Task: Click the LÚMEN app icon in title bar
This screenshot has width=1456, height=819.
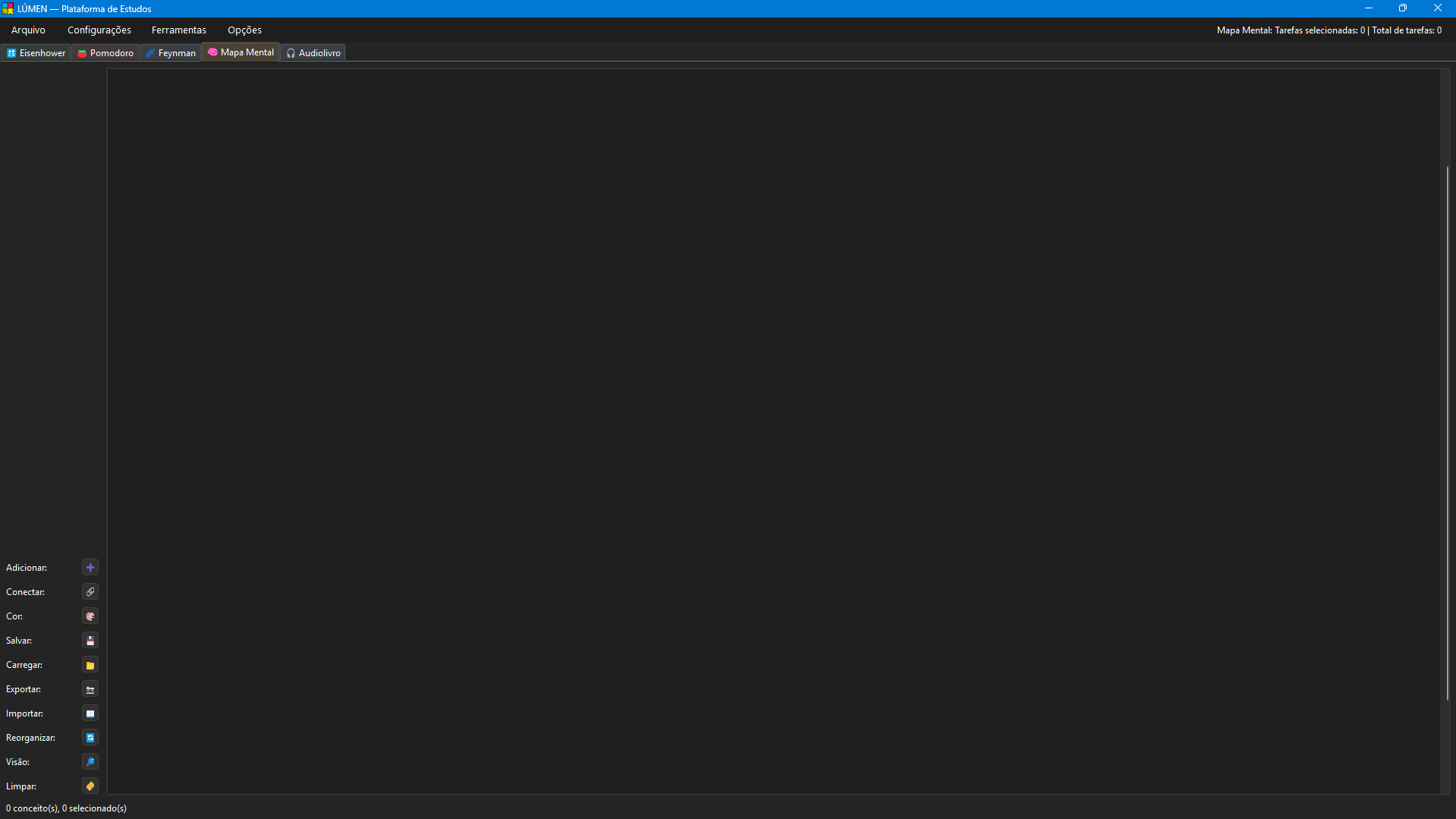Action: coord(8,8)
